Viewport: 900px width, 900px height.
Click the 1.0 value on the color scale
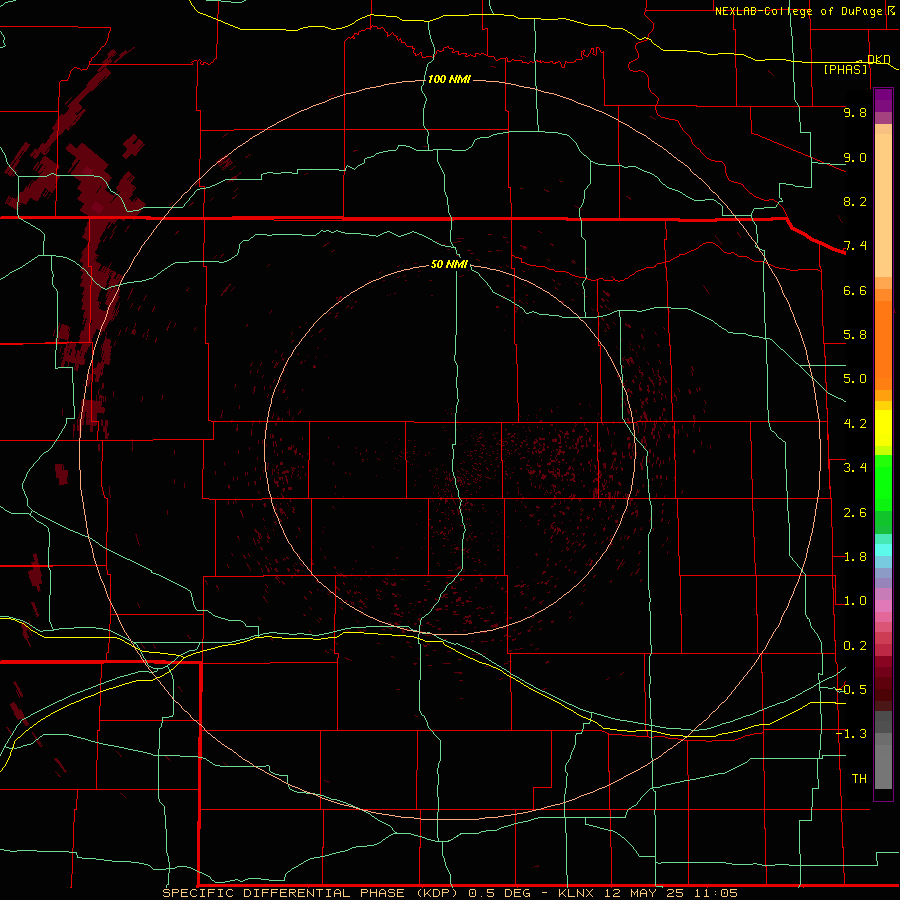tap(855, 601)
